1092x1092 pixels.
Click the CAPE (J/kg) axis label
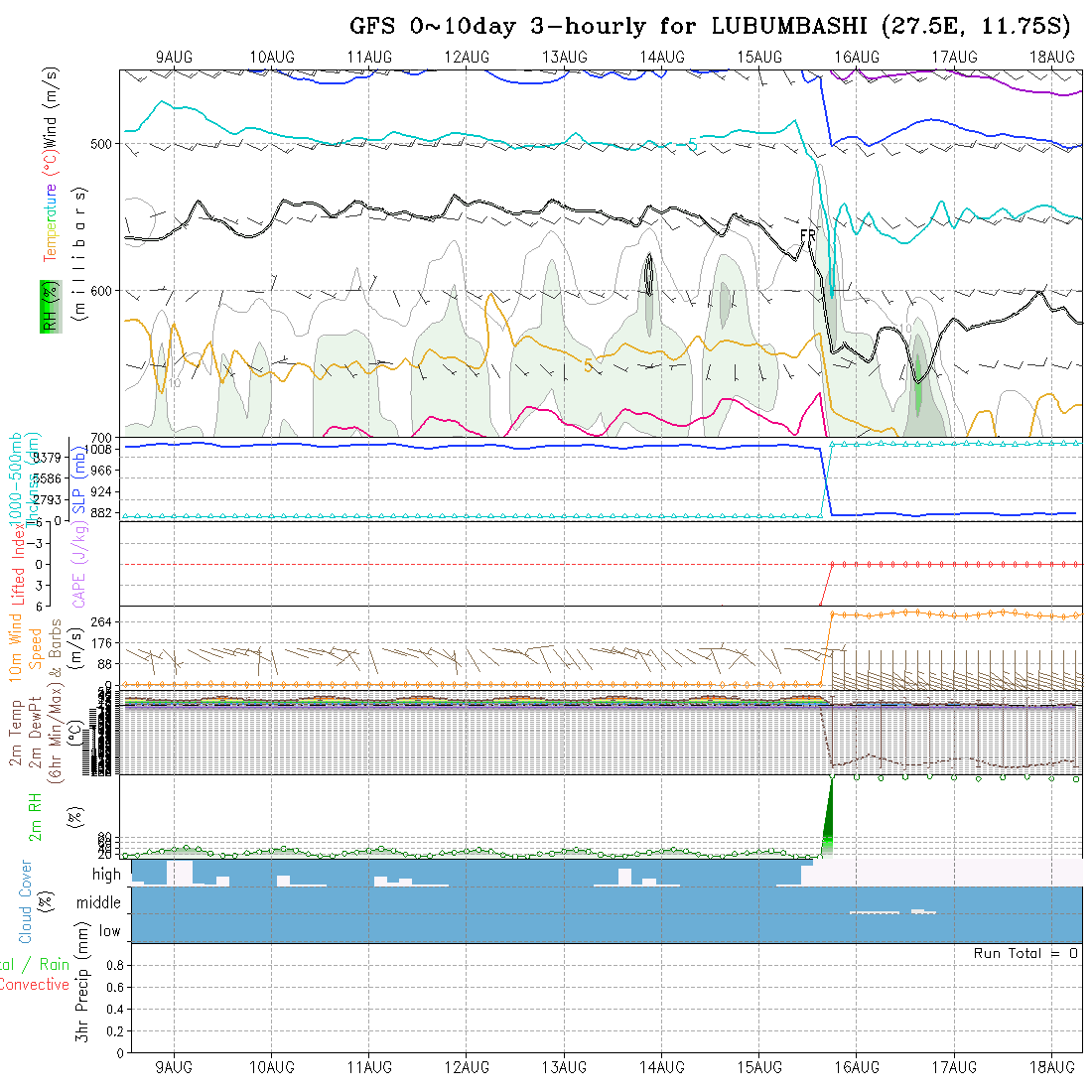tap(78, 566)
